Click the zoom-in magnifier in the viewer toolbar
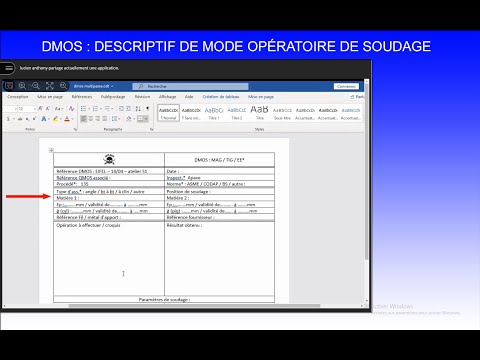This screenshot has height=360, width=480. pyautogui.click(x=22, y=86)
